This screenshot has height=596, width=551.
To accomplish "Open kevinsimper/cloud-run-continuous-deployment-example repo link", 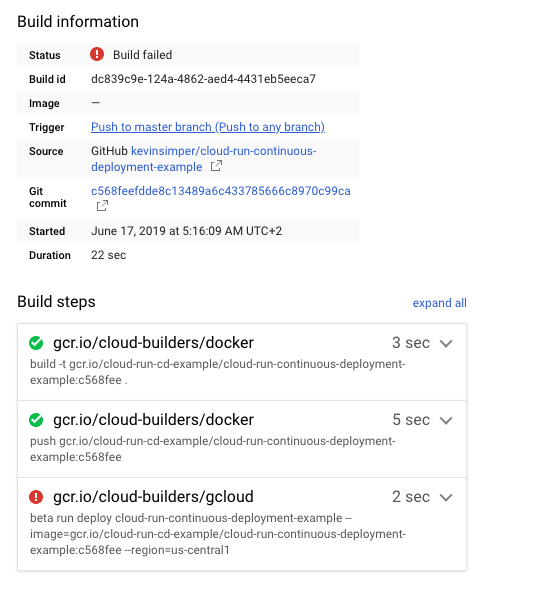I will (x=204, y=159).
